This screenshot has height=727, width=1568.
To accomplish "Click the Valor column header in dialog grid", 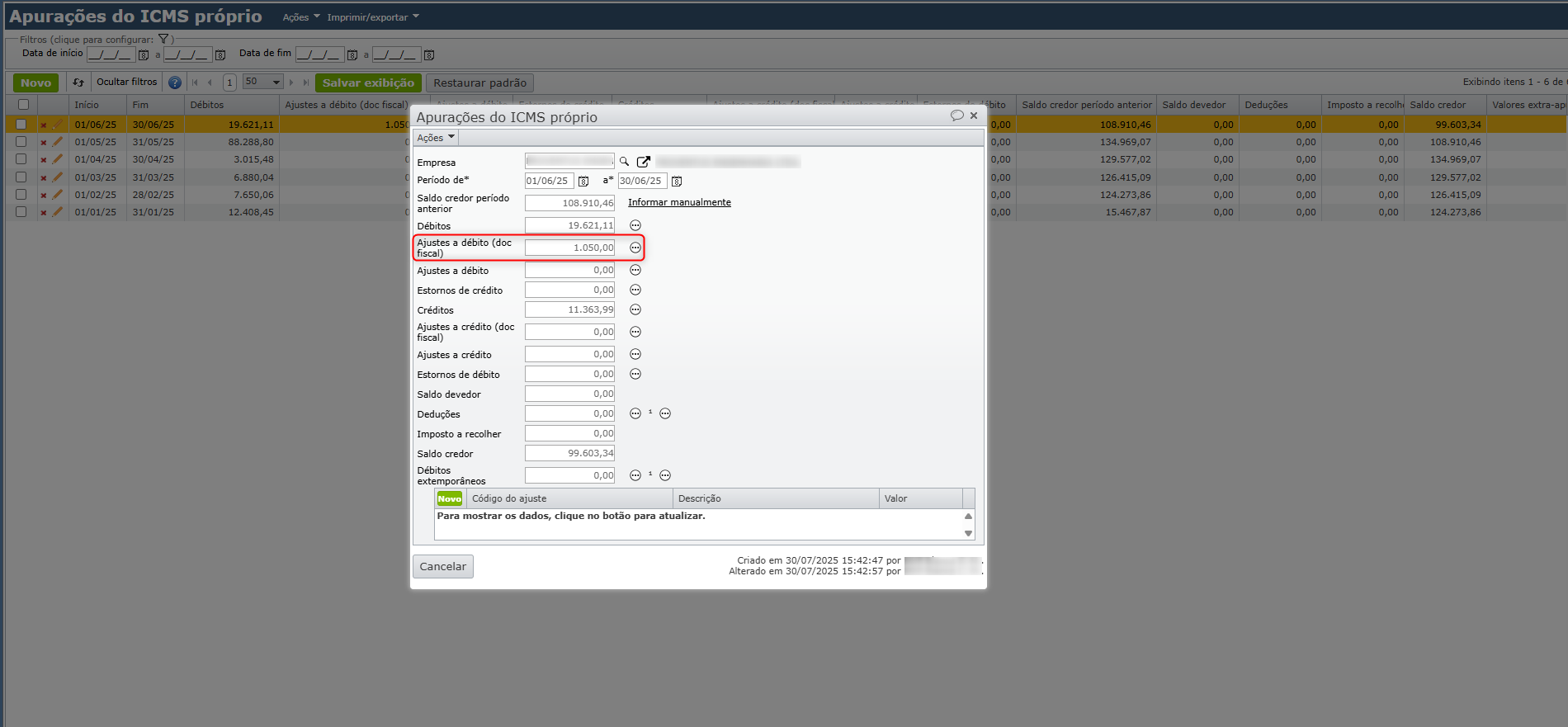I will 921,498.
